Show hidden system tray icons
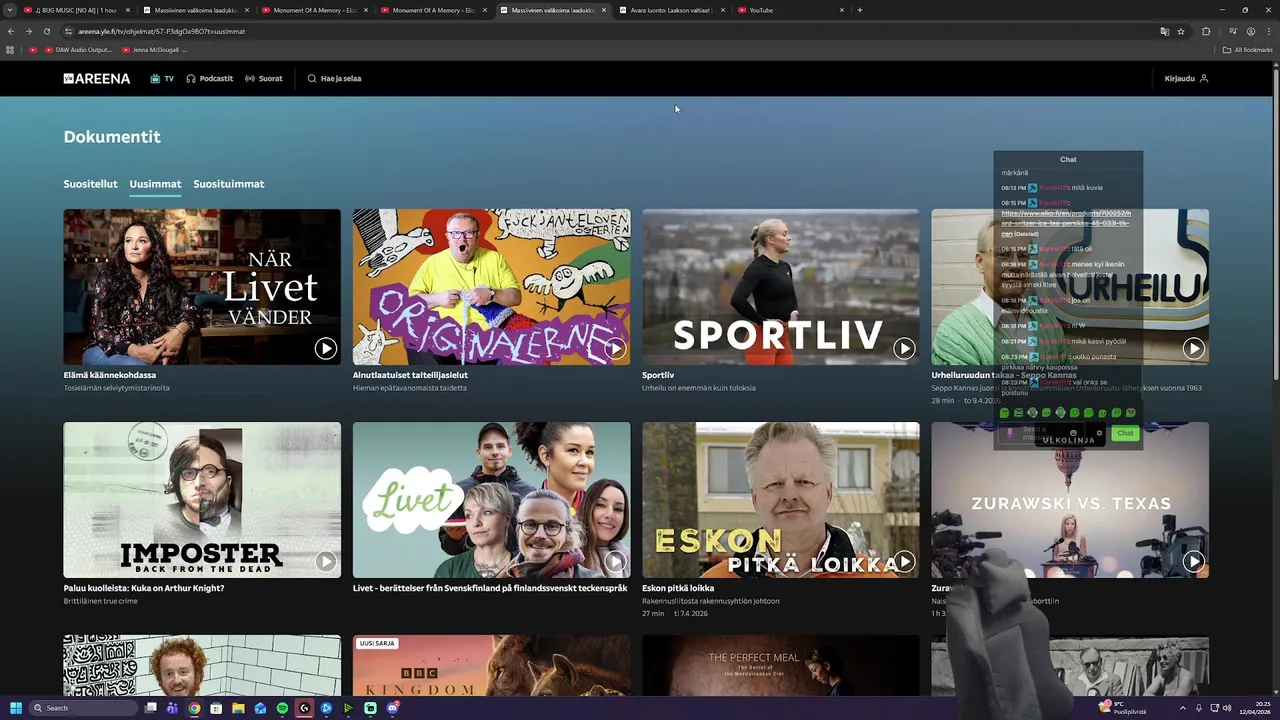 click(x=1183, y=708)
